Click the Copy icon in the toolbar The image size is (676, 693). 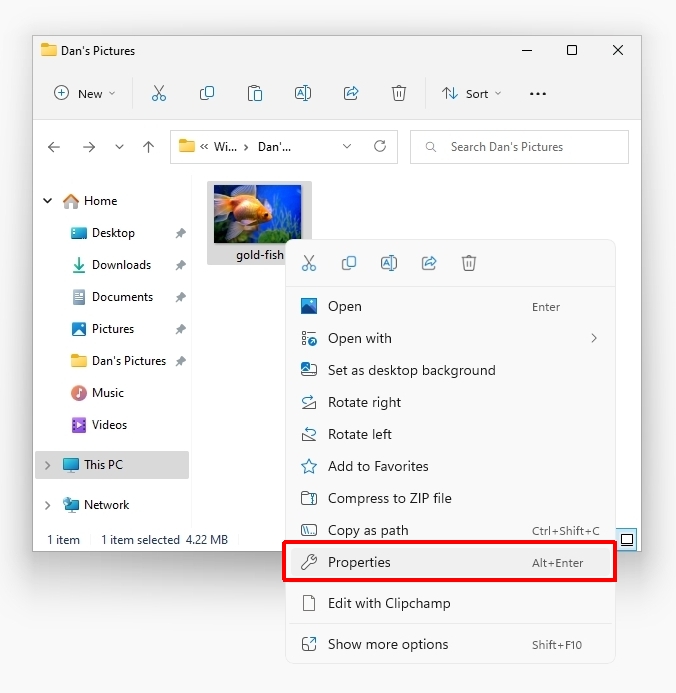[207, 93]
